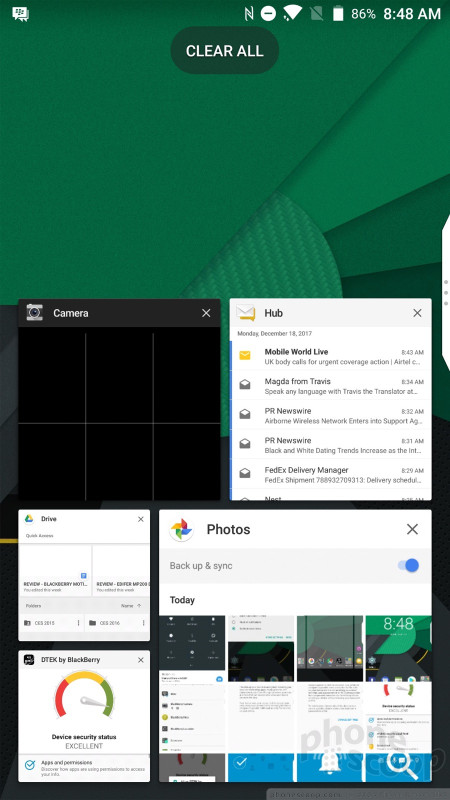The height and width of the screenshot is (800, 450).
Task: Open options menu for CES 2016 folder
Action: (x=143, y=623)
